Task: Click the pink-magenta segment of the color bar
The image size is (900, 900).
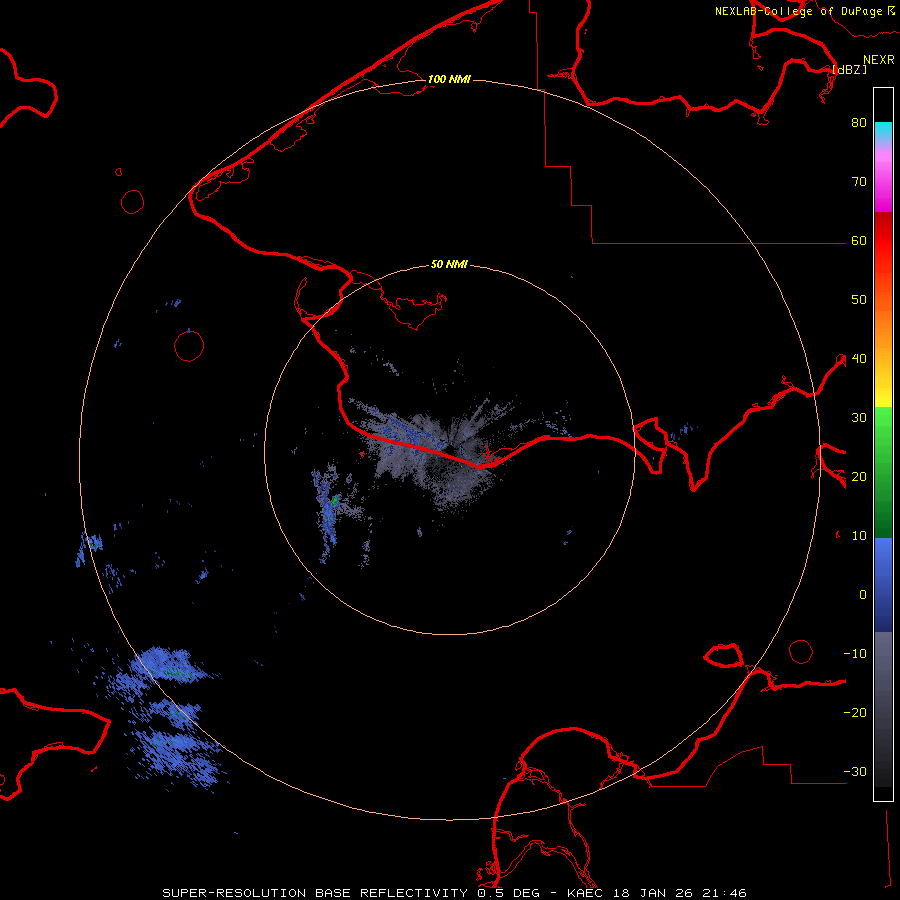Action: [x=883, y=178]
